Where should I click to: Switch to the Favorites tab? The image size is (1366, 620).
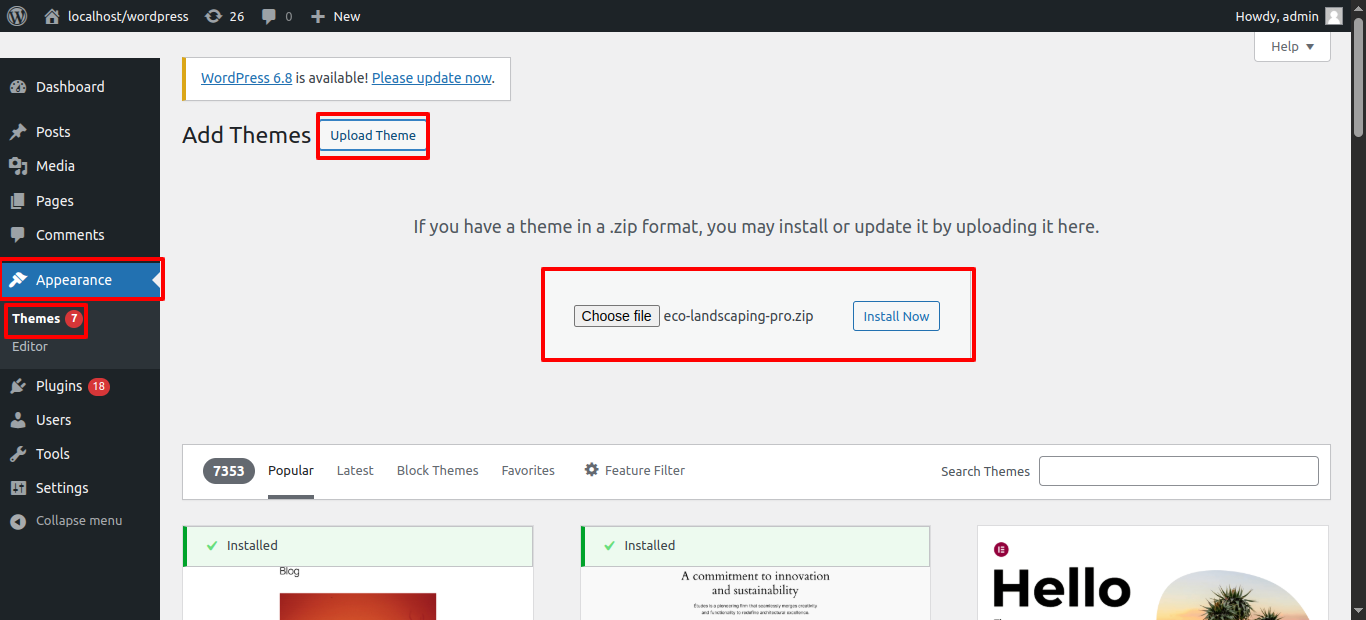[528, 471]
